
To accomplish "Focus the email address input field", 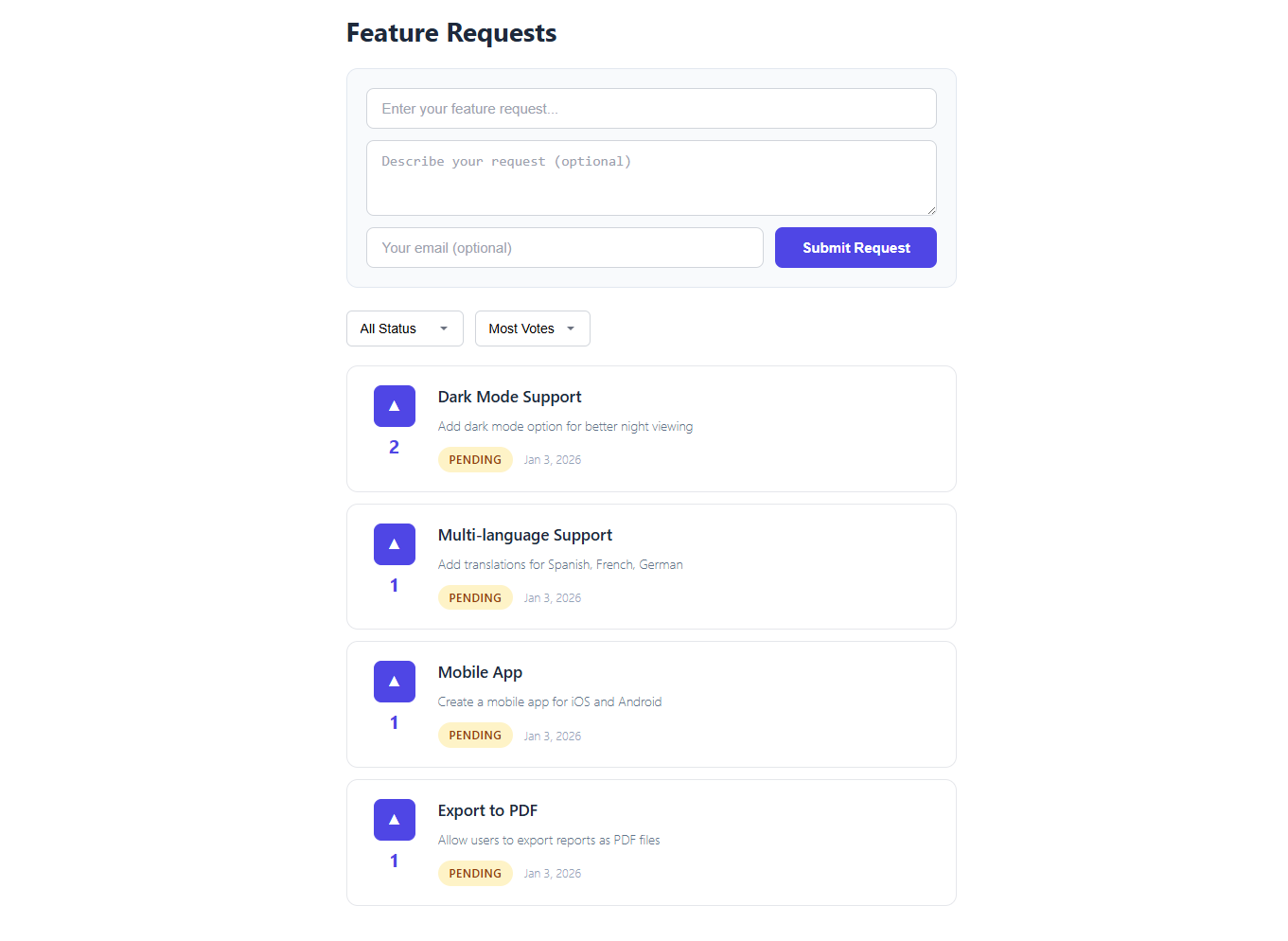I will pyautogui.click(x=564, y=247).
